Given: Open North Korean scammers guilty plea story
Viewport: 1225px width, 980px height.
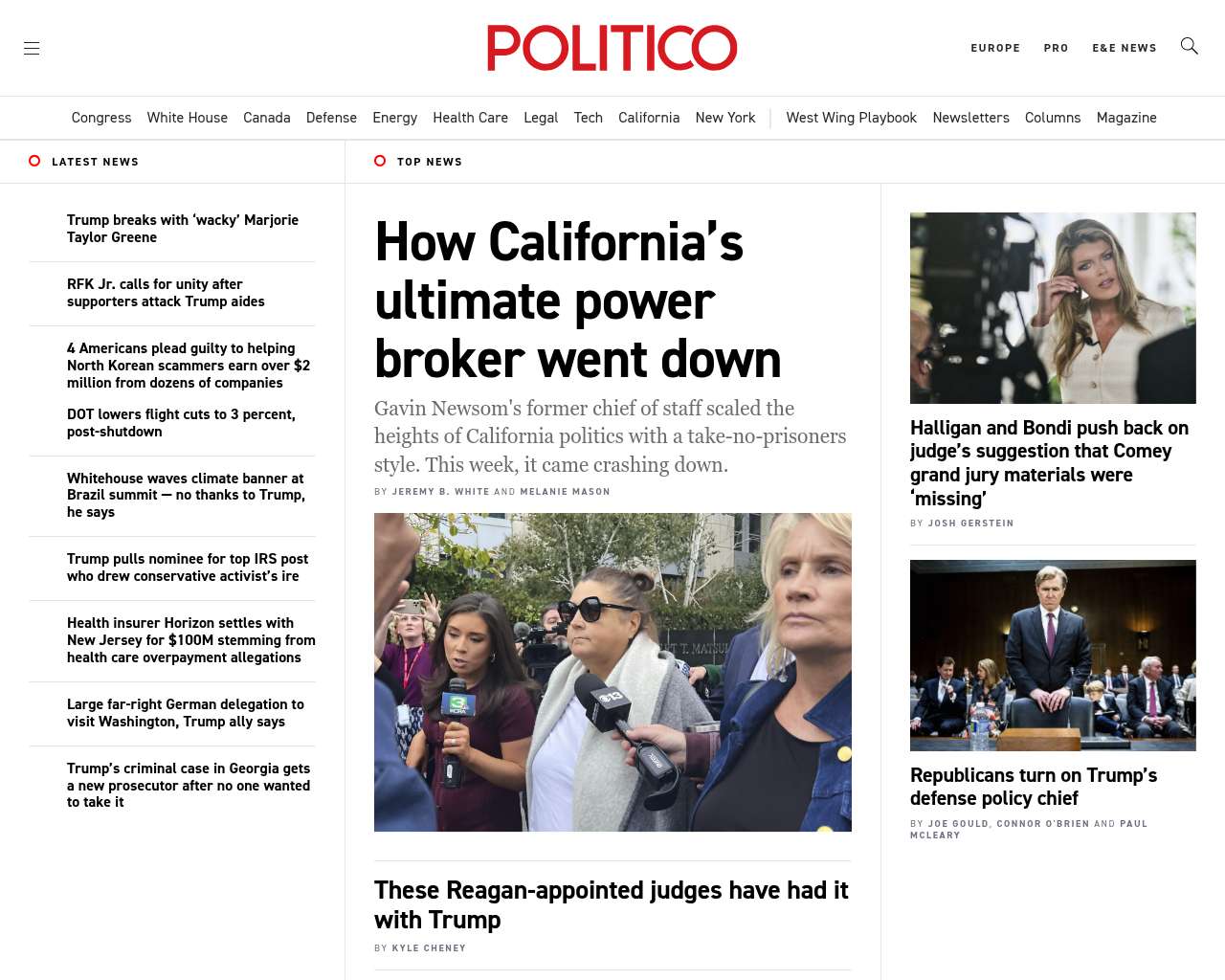Looking at the screenshot, I should click(189, 366).
